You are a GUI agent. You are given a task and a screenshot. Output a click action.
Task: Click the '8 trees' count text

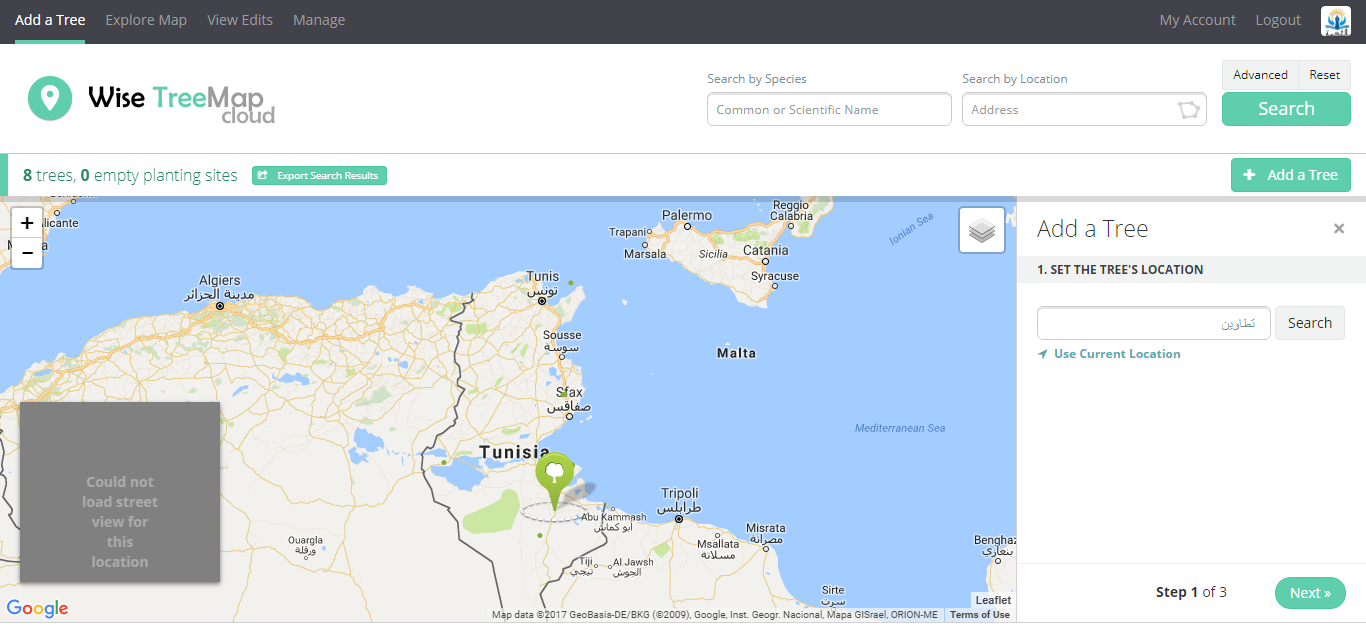pyautogui.click(x=48, y=175)
